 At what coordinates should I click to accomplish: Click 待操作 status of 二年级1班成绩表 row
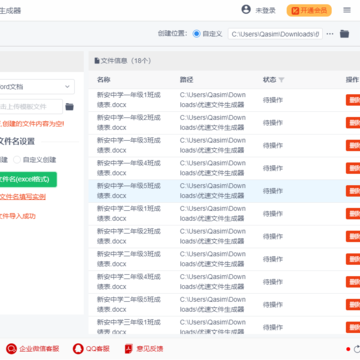[x=273, y=214]
